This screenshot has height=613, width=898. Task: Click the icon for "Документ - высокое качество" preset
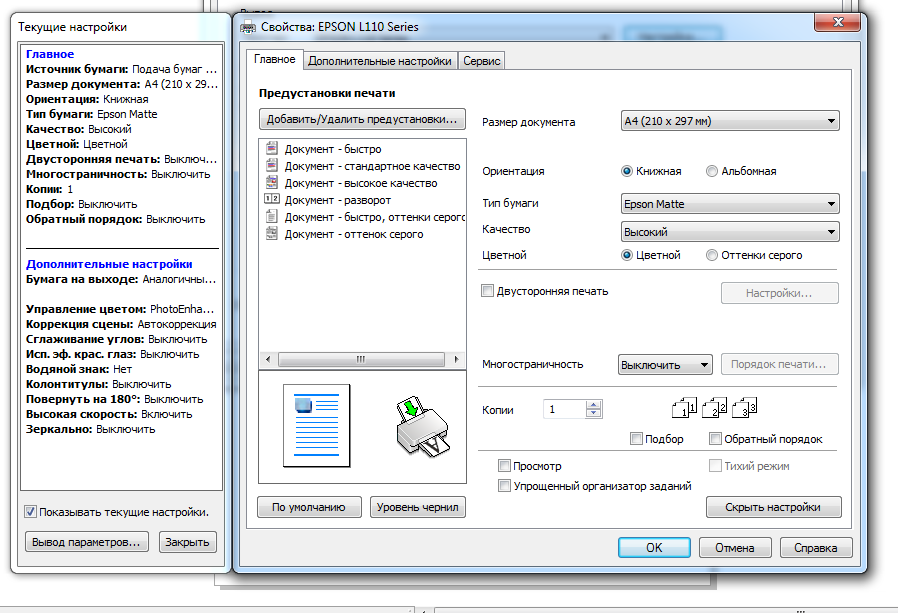pos(271,183)
